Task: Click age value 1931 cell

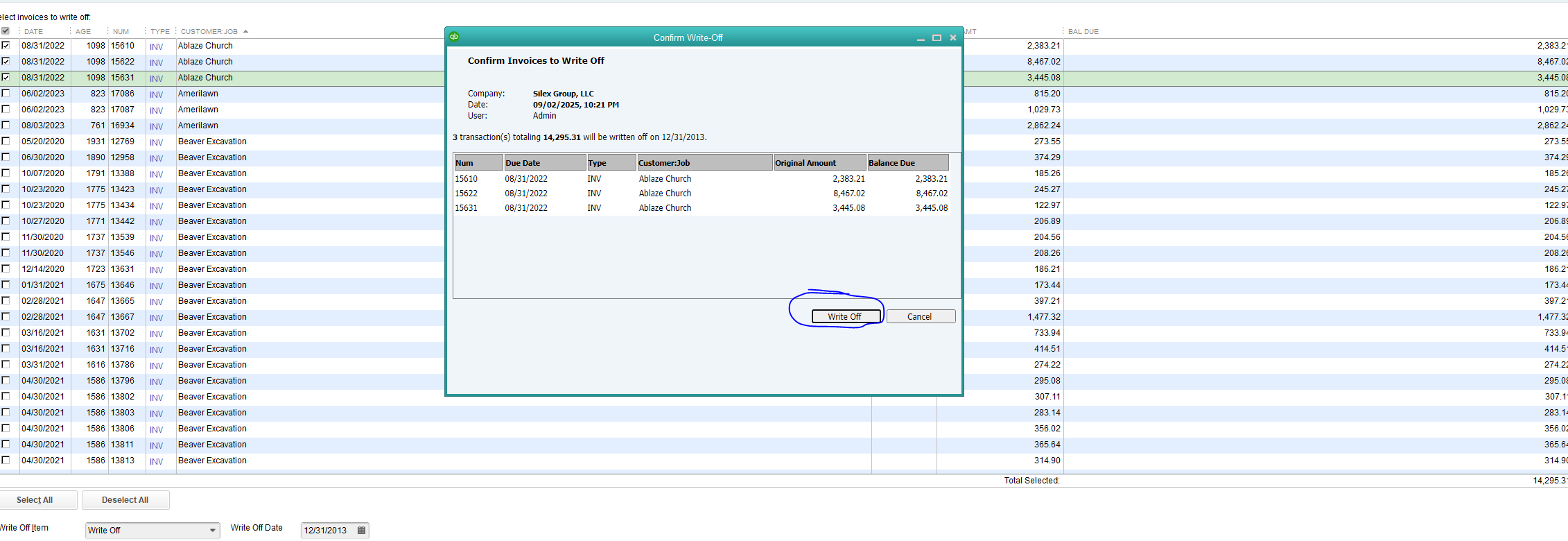Action: click(96, 141)
